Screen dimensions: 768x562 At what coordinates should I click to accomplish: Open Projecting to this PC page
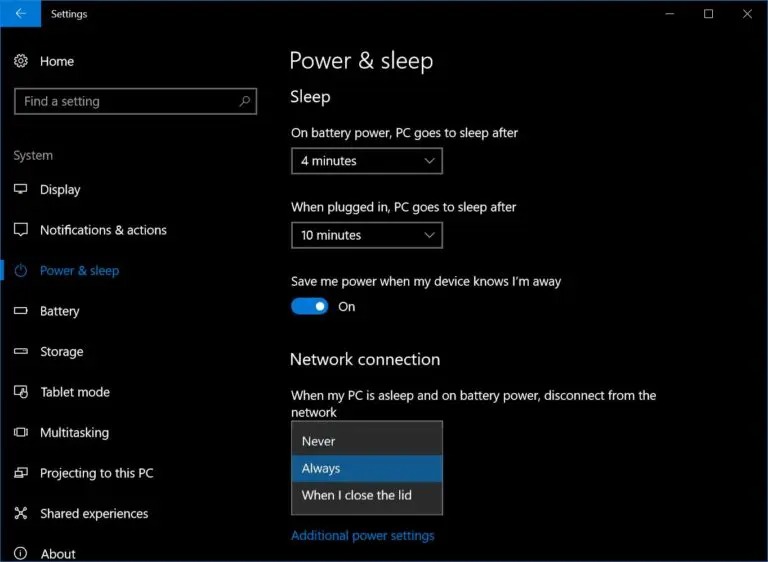click(x=96, y=473)
